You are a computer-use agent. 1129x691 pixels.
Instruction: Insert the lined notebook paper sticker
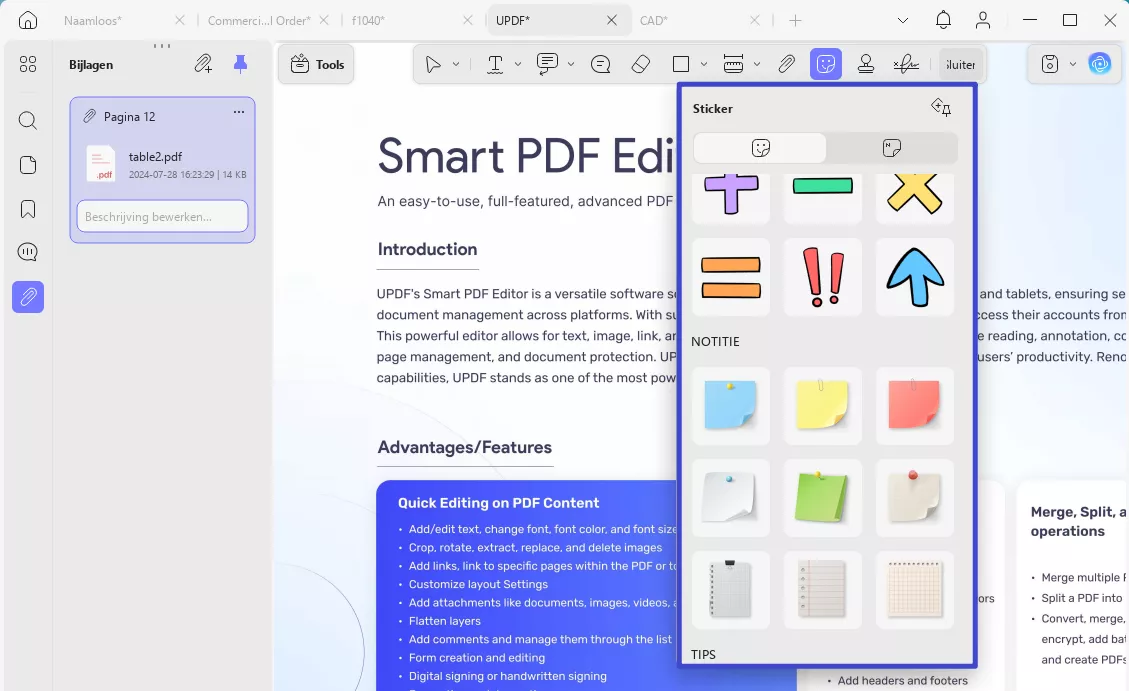[x=823, y=590]
